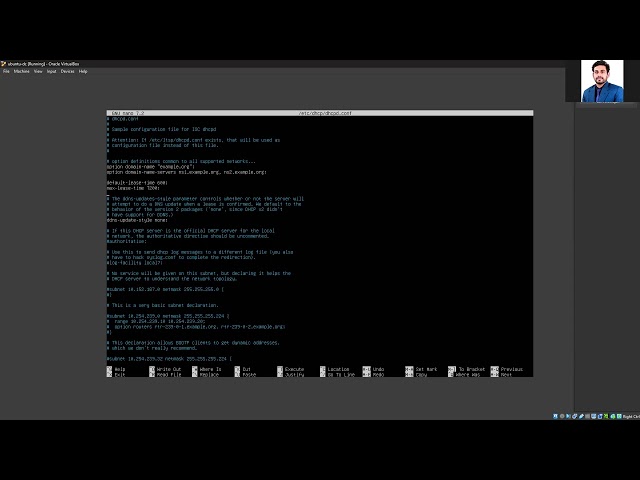Click the 'default-lease-time 600' line
This screenshot has height=480, width=640.
click(x=138, y=182)
